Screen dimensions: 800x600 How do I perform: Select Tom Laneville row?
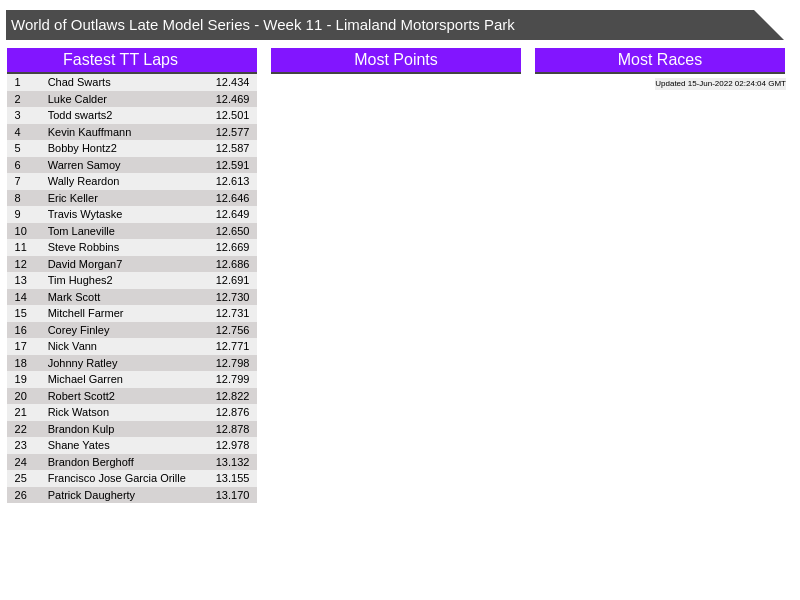click(x=81, y=231)
